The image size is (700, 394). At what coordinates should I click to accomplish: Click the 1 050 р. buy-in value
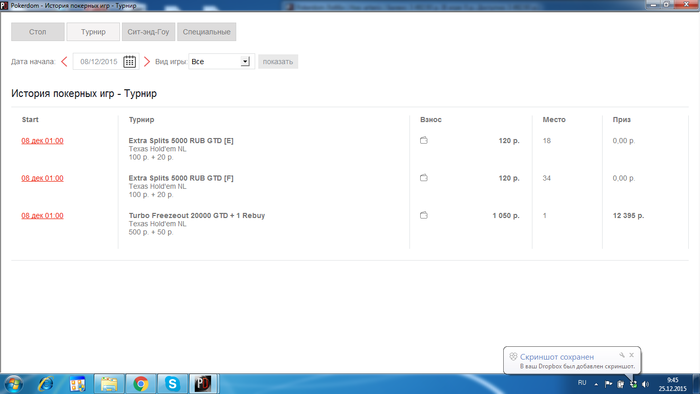click(x=506, y=216)
